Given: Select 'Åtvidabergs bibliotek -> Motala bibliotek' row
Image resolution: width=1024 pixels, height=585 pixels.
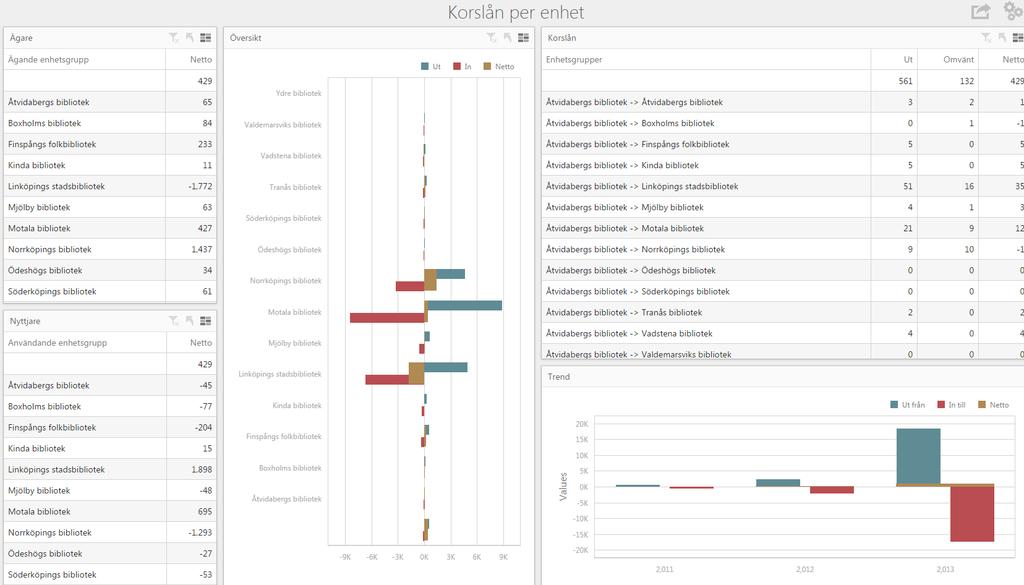Looking at the screenshot, I should (x=783, y=229).
